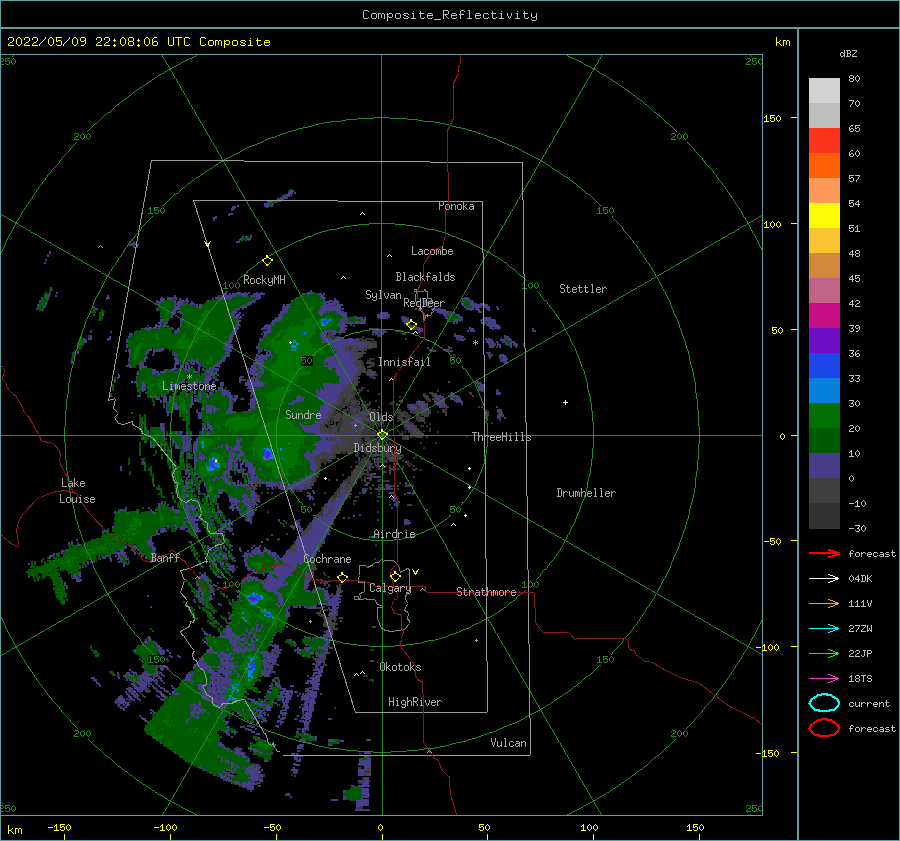
Task: Click the asterisk marker east of Innisfail
Action: 475,343
